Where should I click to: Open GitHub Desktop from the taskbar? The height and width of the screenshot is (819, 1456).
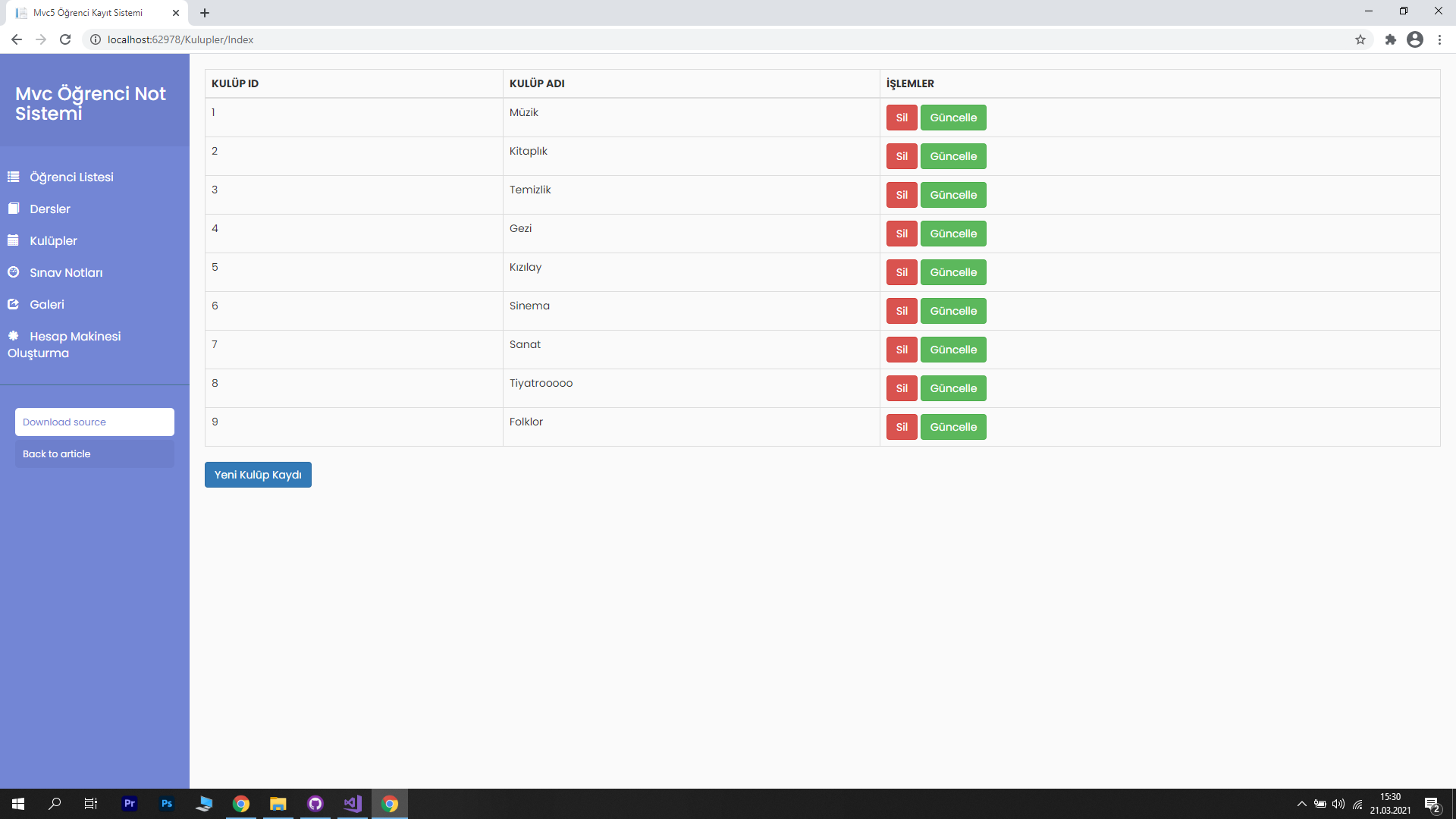tap(315, 804)
